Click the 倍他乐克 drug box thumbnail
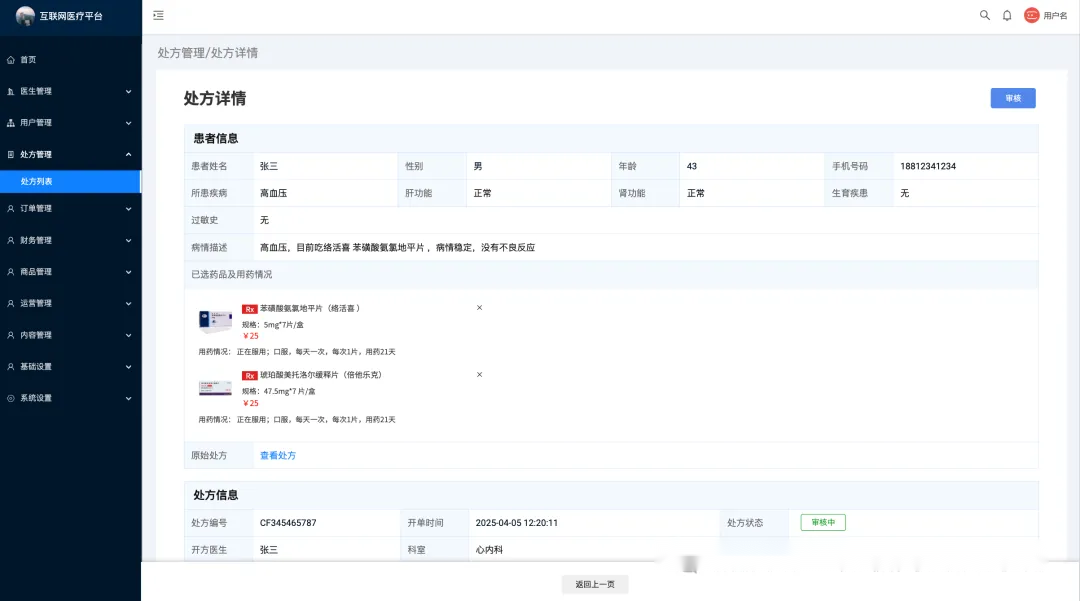 pyautogui.click(x=215, y=387)
